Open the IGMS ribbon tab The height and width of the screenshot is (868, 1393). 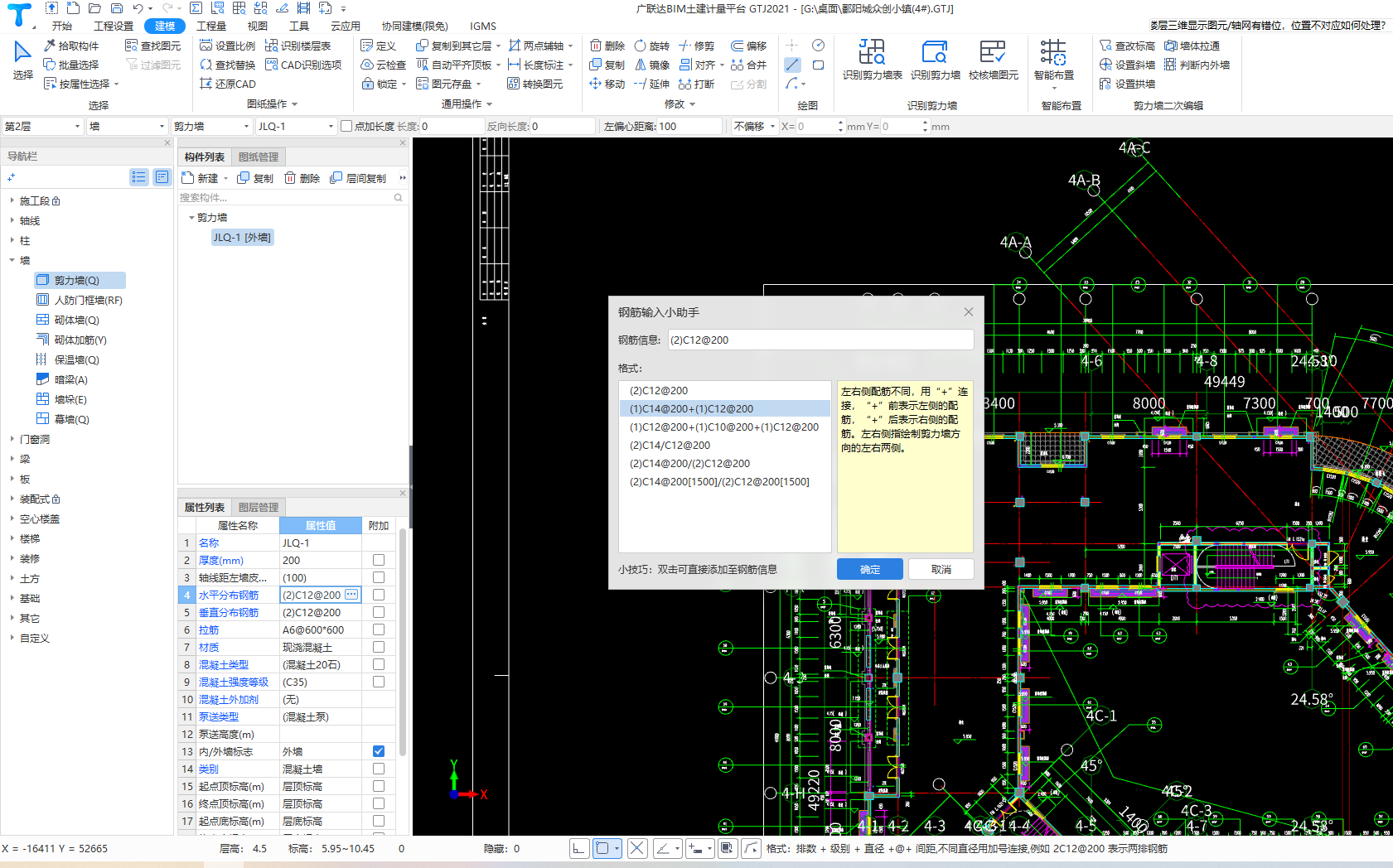coord(483,26)
